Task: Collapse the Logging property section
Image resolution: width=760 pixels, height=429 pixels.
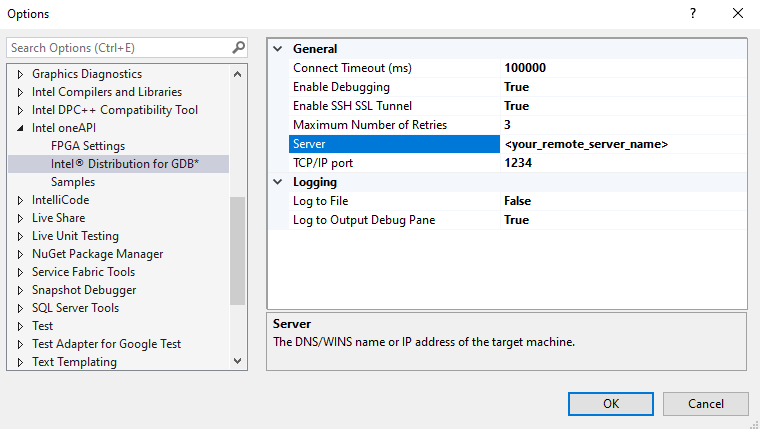Action: coord(278,182)
